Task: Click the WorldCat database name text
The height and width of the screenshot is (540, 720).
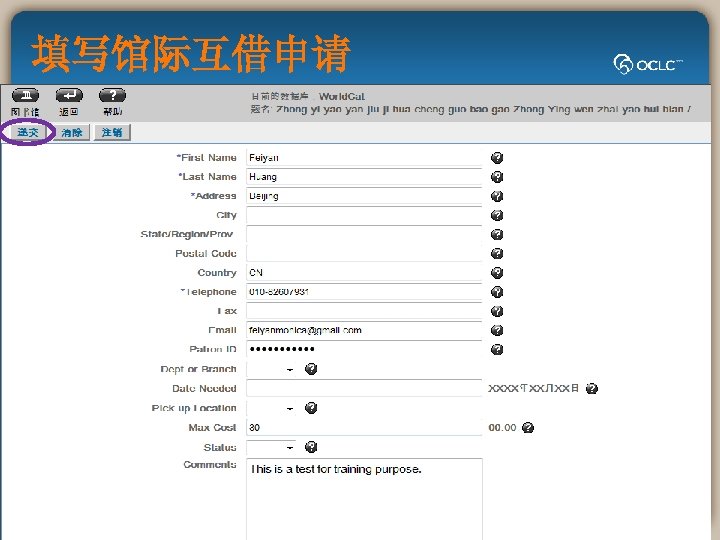Action: 342,96
